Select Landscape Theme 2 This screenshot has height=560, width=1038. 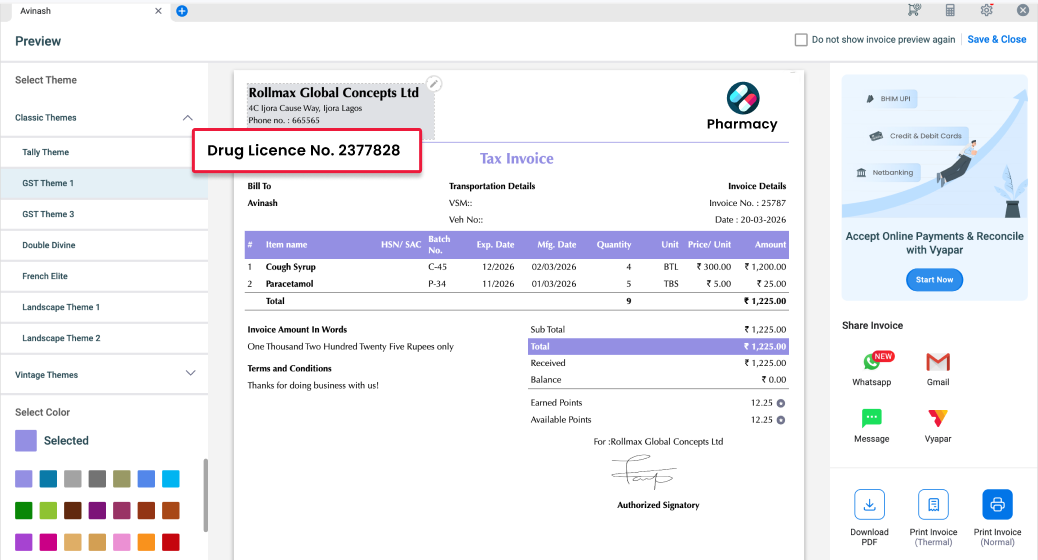104,338
